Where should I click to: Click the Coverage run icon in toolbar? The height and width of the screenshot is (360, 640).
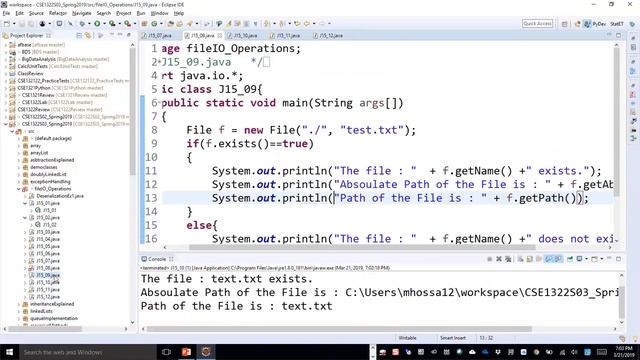coord(112,24)
